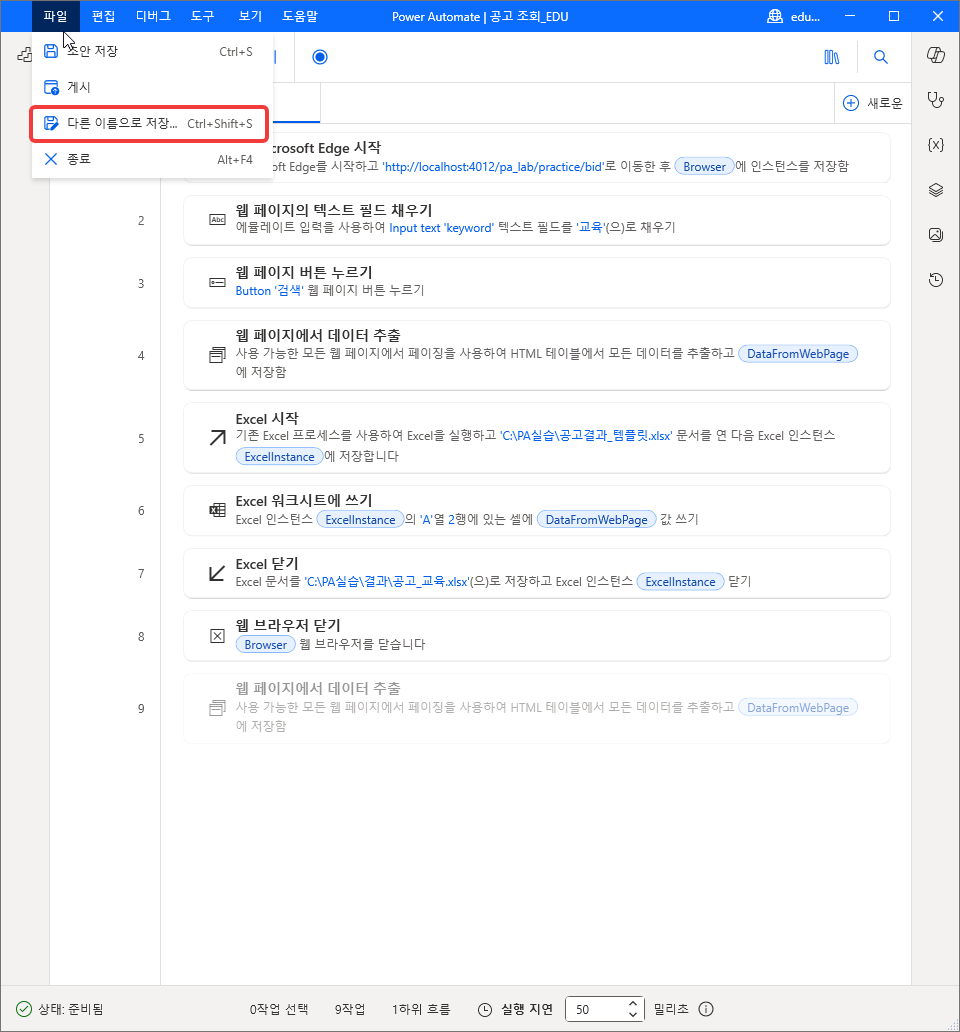Click the '교육' value link in action 2
Image resolution: width=960 pixels, height=1032 pixels.
(x=592, y=227)
